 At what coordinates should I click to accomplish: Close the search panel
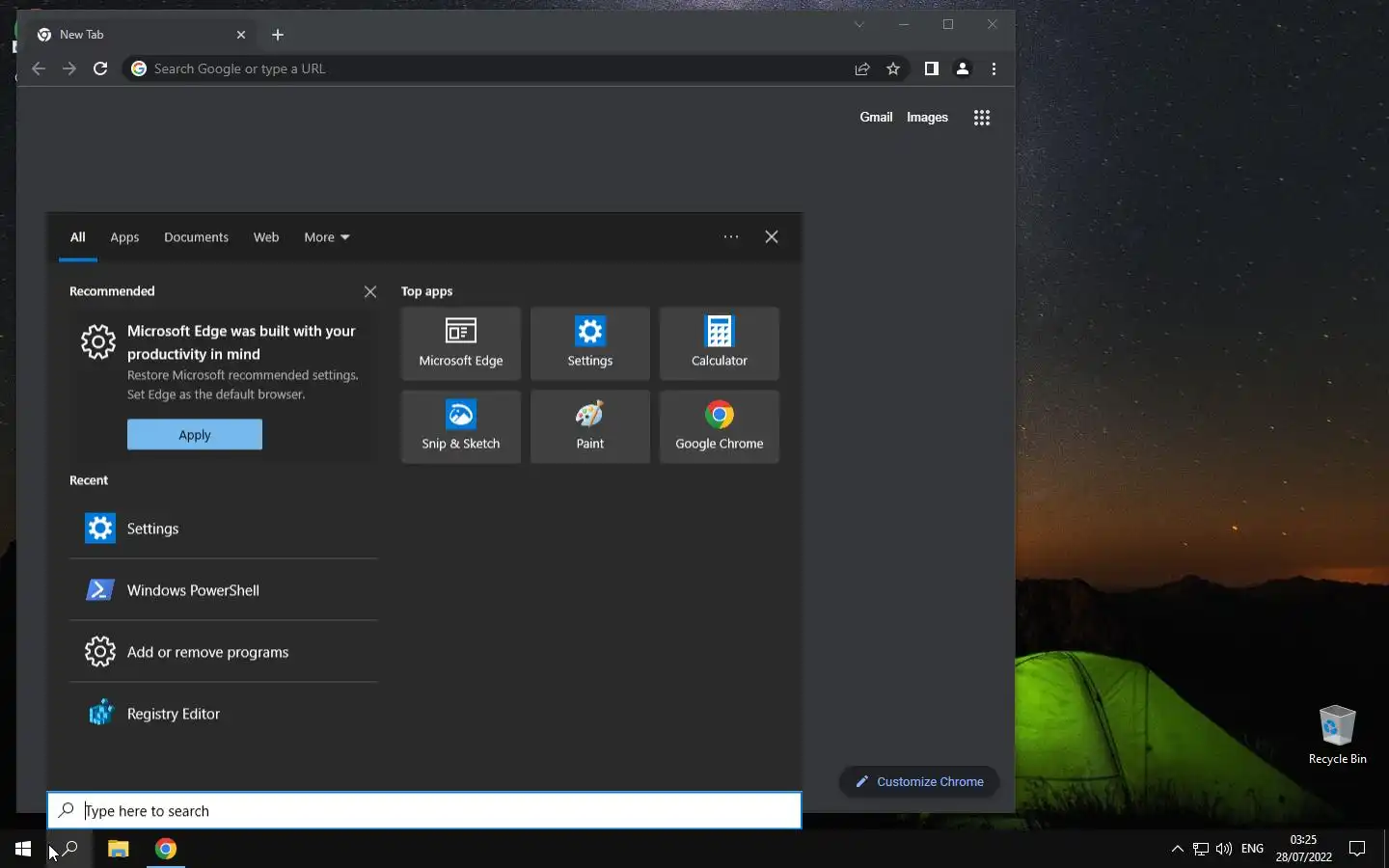(x=772, y=237)
